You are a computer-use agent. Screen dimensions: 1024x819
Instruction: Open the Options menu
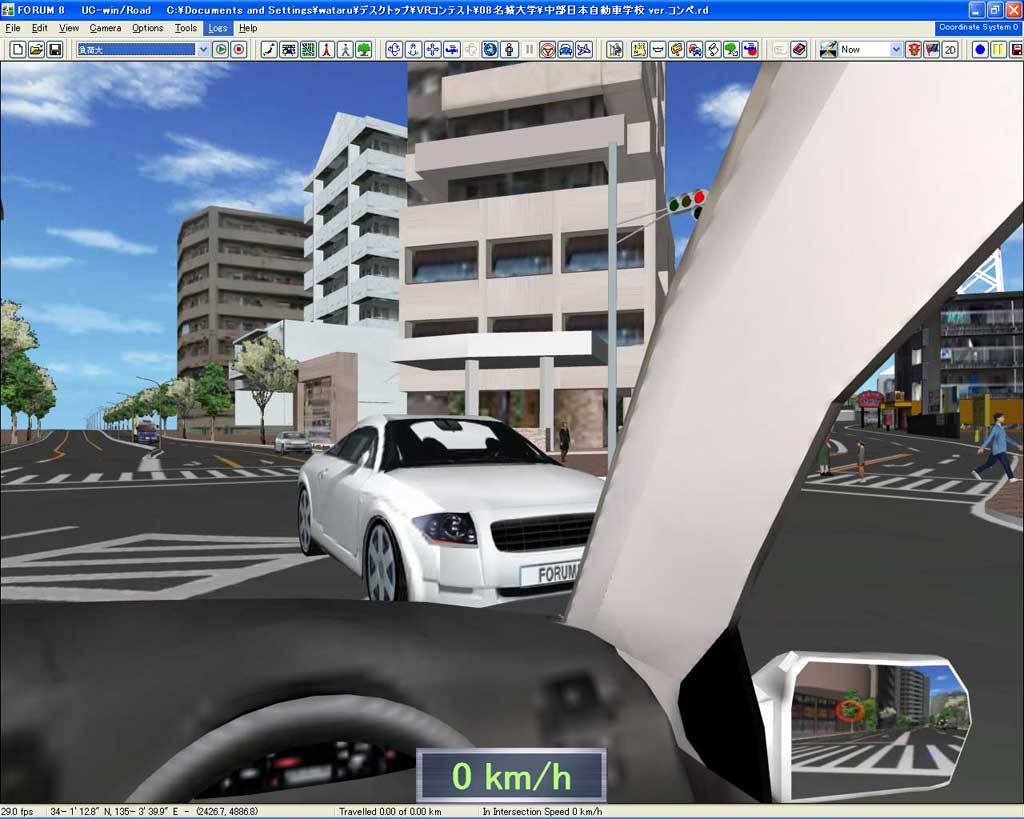coord(148,28)
